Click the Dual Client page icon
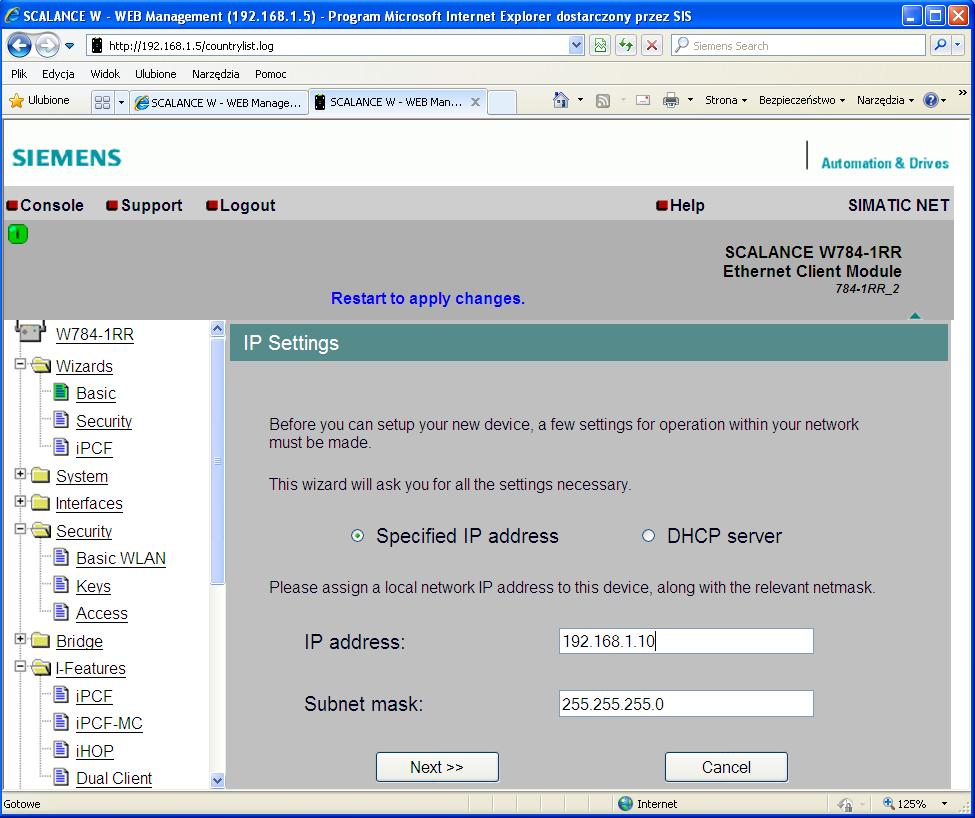 61,776
